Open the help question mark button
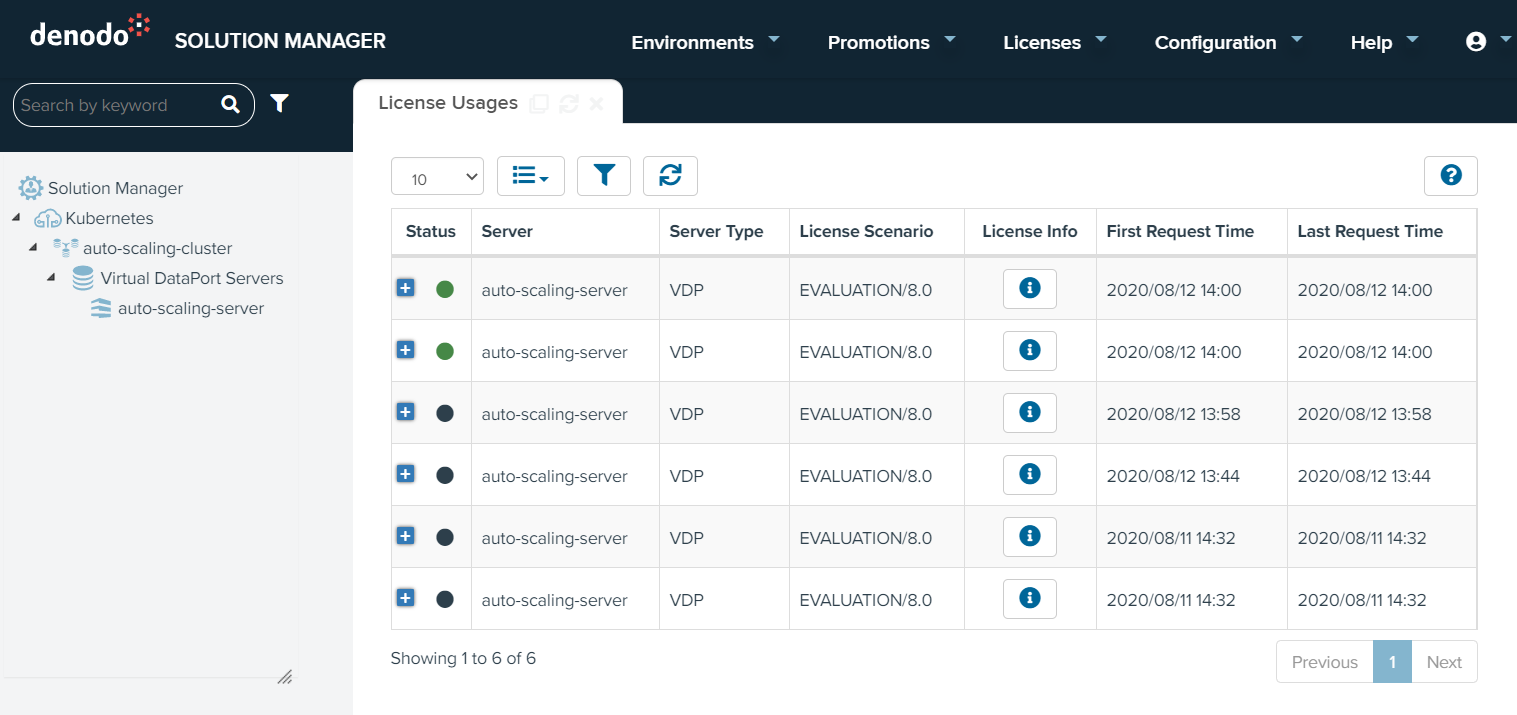 [1451, 176]
